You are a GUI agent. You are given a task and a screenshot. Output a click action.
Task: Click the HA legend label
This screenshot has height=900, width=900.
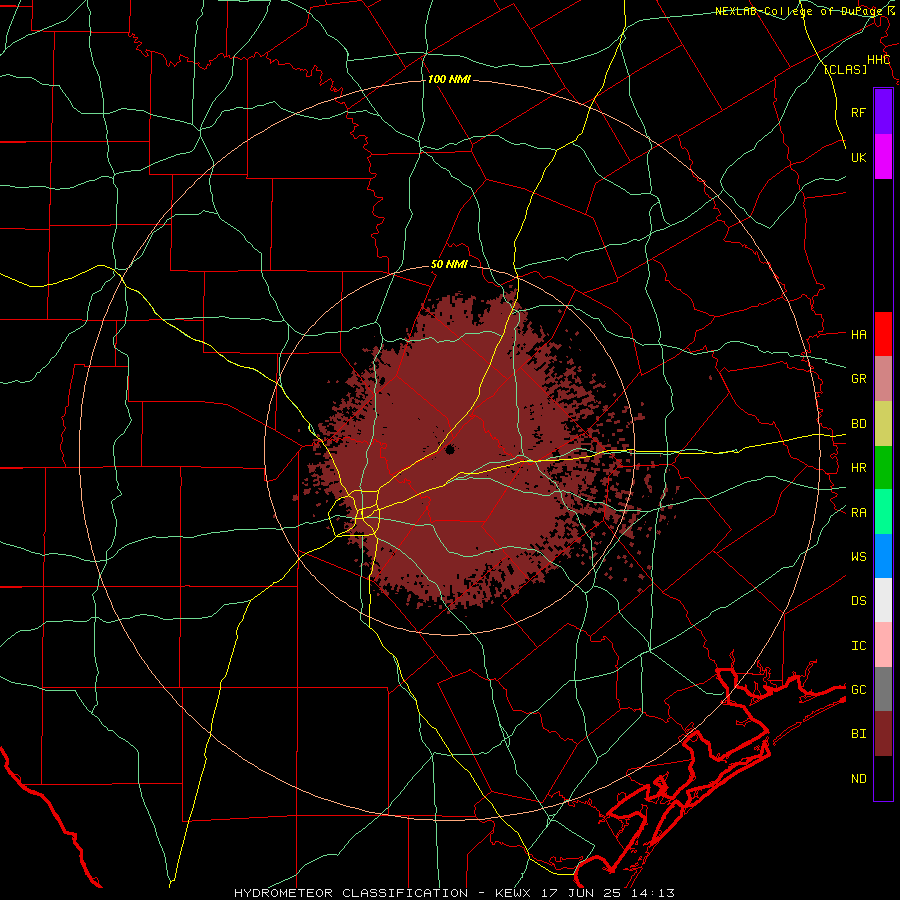click(858, 334)
